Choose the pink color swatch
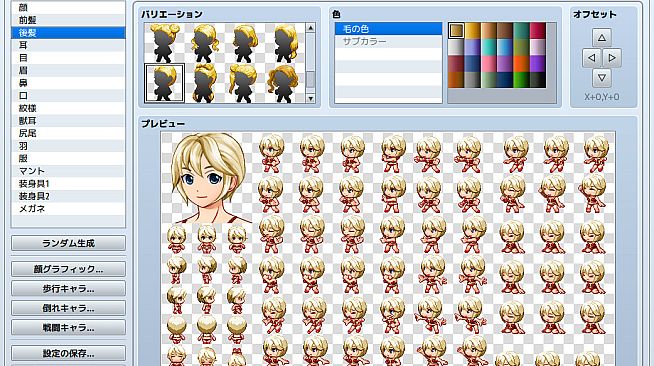Viewport: 654px width, 366px height. click(489, 63)
